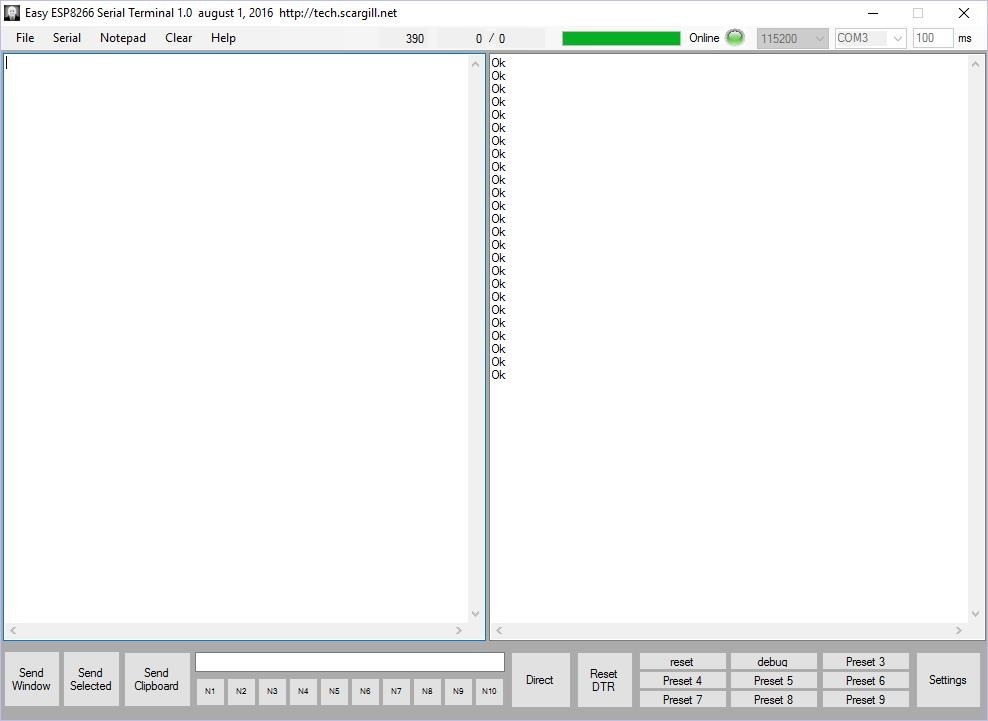
Task: Click the green progress bar
Action: click(x=621, y=38)
